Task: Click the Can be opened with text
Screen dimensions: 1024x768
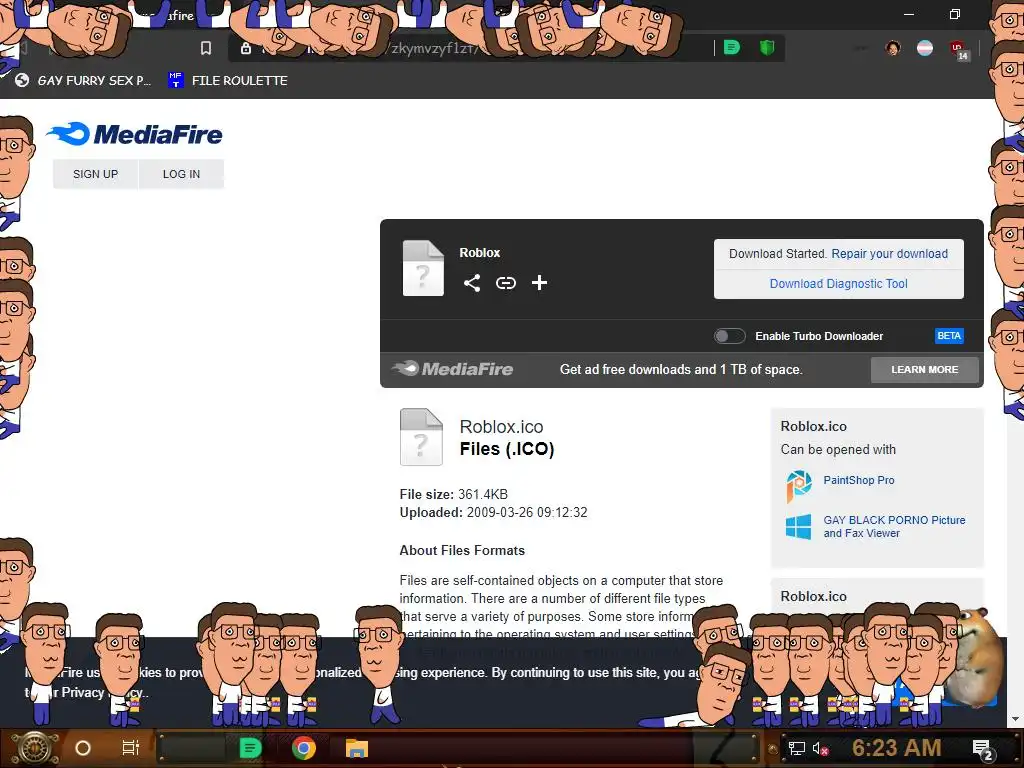Action: click(x=838, y=449)
